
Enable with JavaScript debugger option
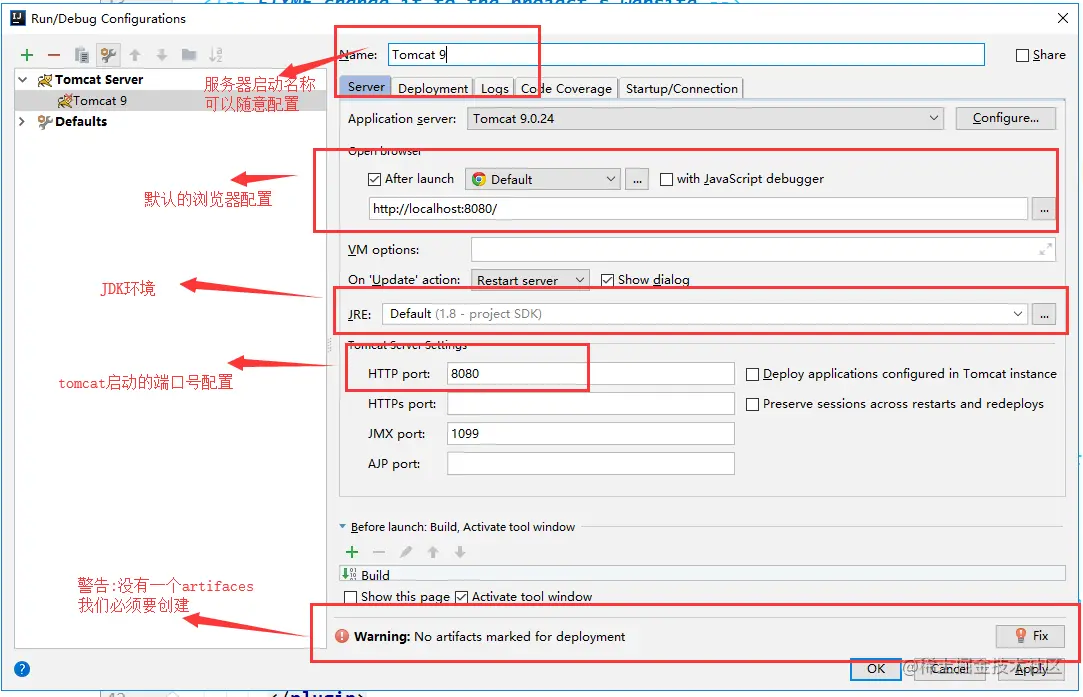click(667, 180)
